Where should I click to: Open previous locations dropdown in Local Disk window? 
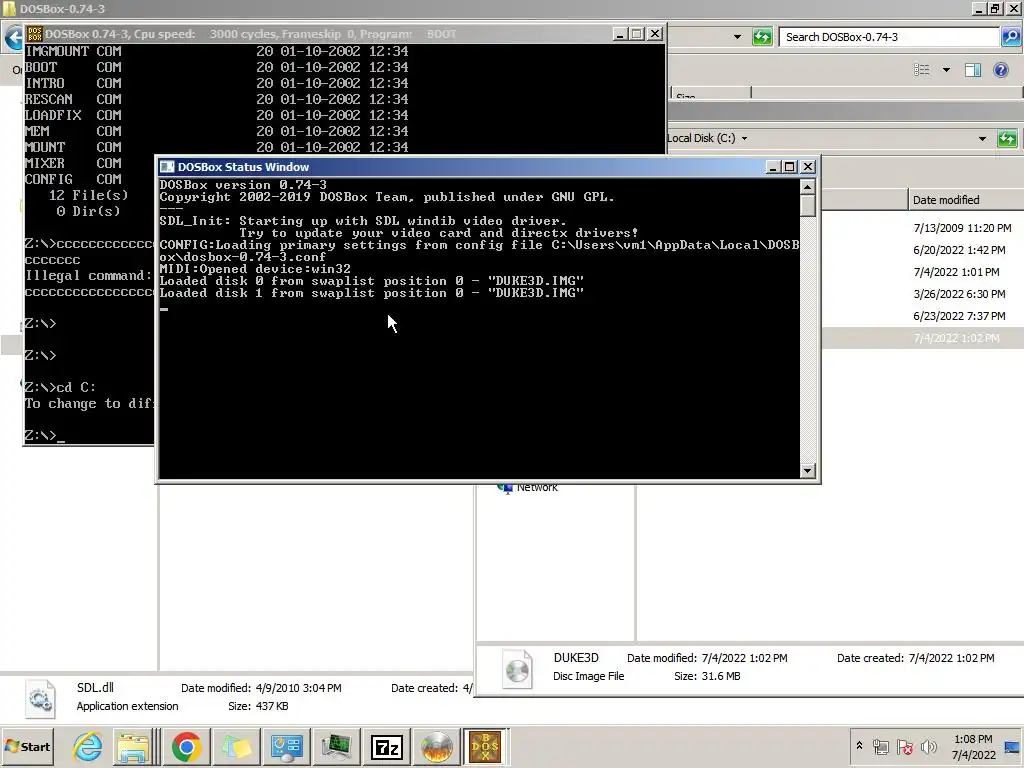(982, 138)
